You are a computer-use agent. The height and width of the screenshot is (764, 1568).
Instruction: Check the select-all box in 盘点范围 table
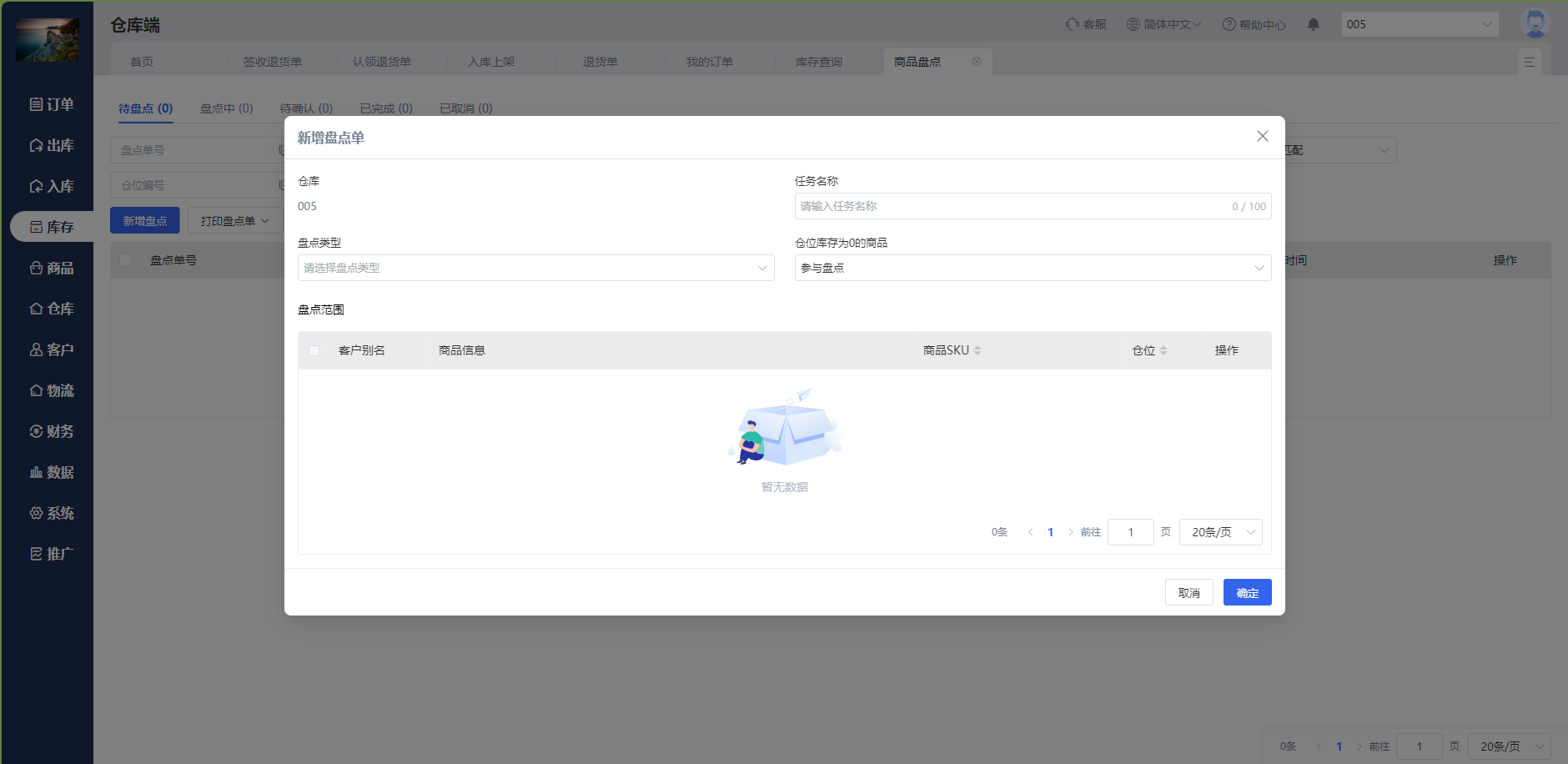tap(314, 350)
